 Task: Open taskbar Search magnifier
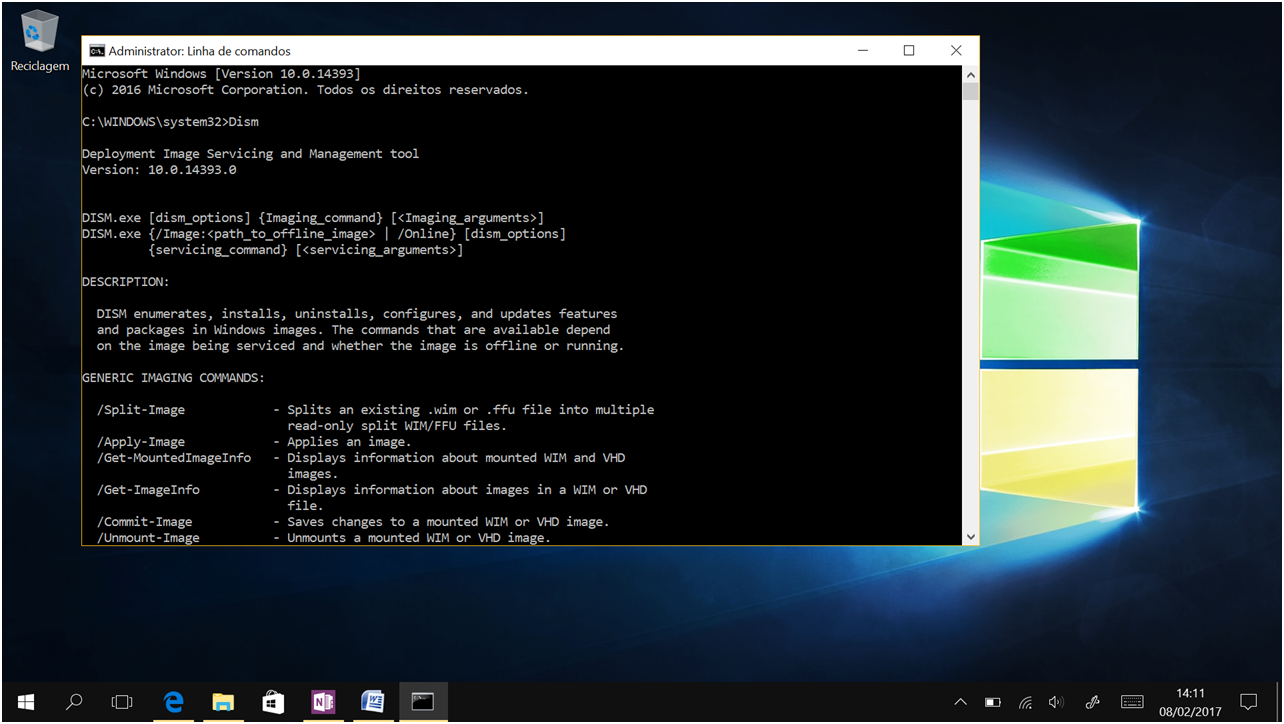[74, 702]
